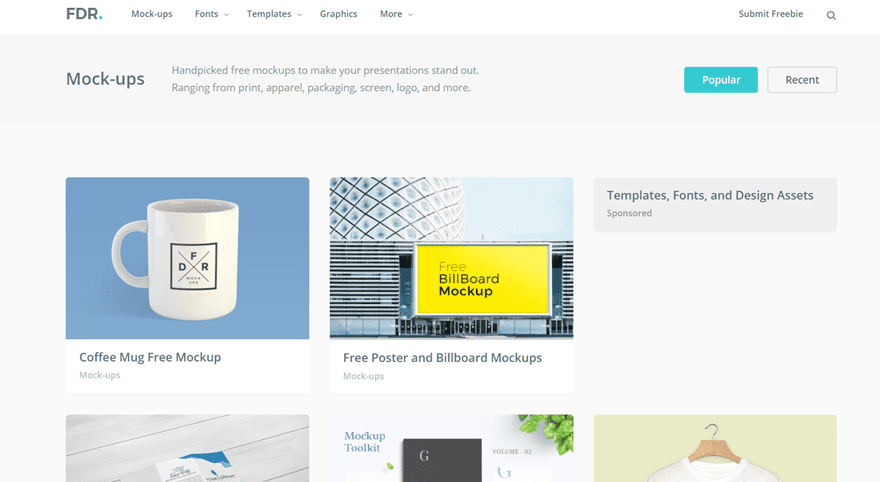
Task: Open the coffee mug mockup image
Action: tap(187, 258)
